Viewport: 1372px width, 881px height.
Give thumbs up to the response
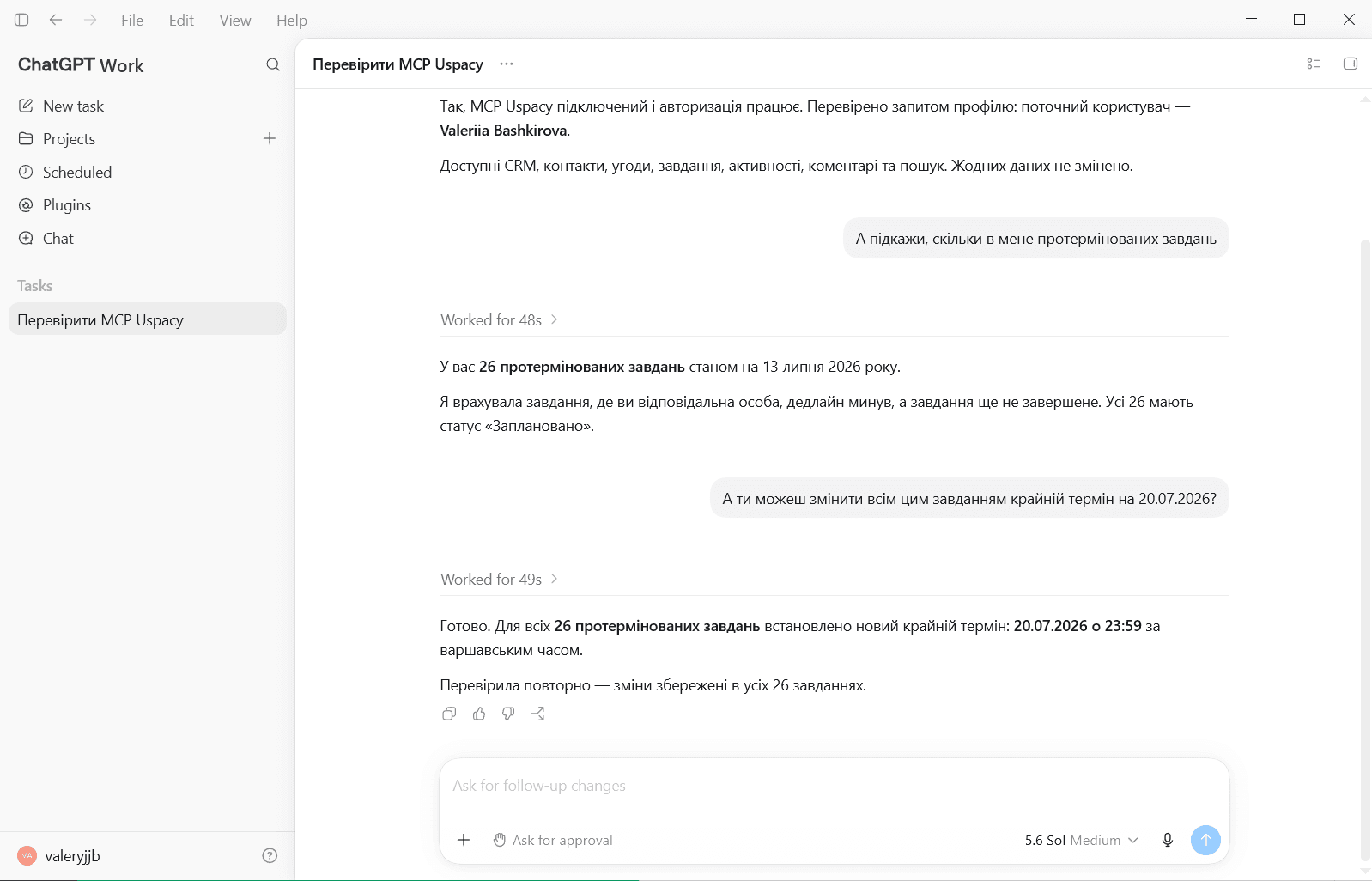[479, 714]
